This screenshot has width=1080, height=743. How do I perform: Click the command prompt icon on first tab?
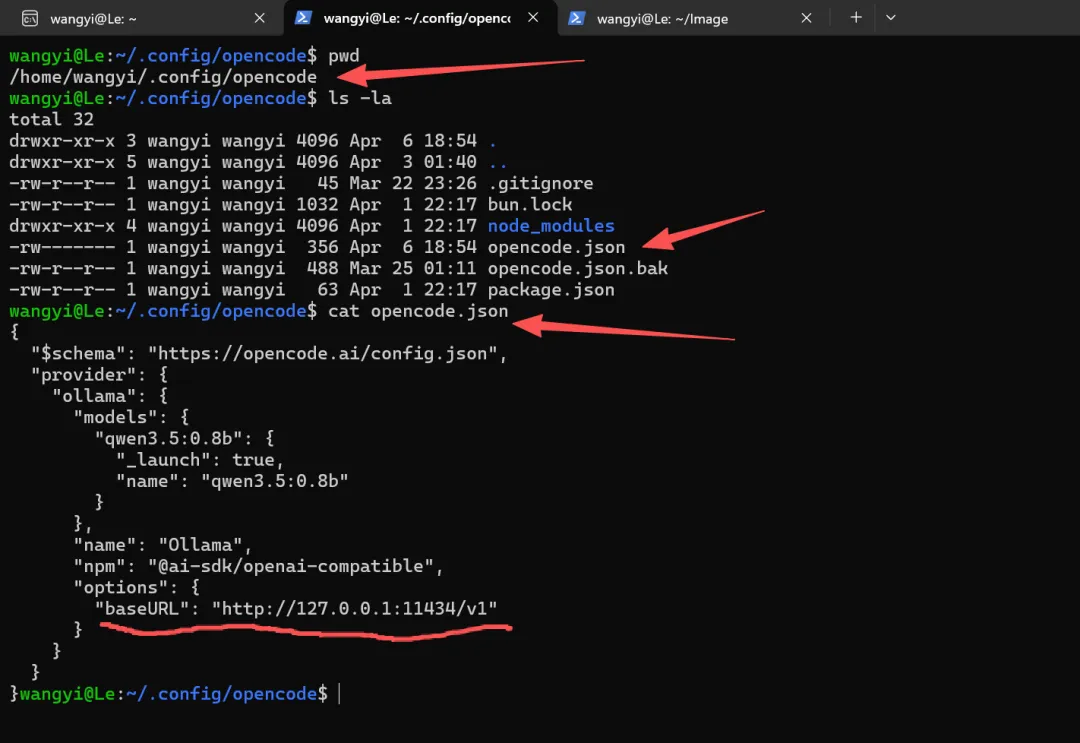[x=30, y=19]
